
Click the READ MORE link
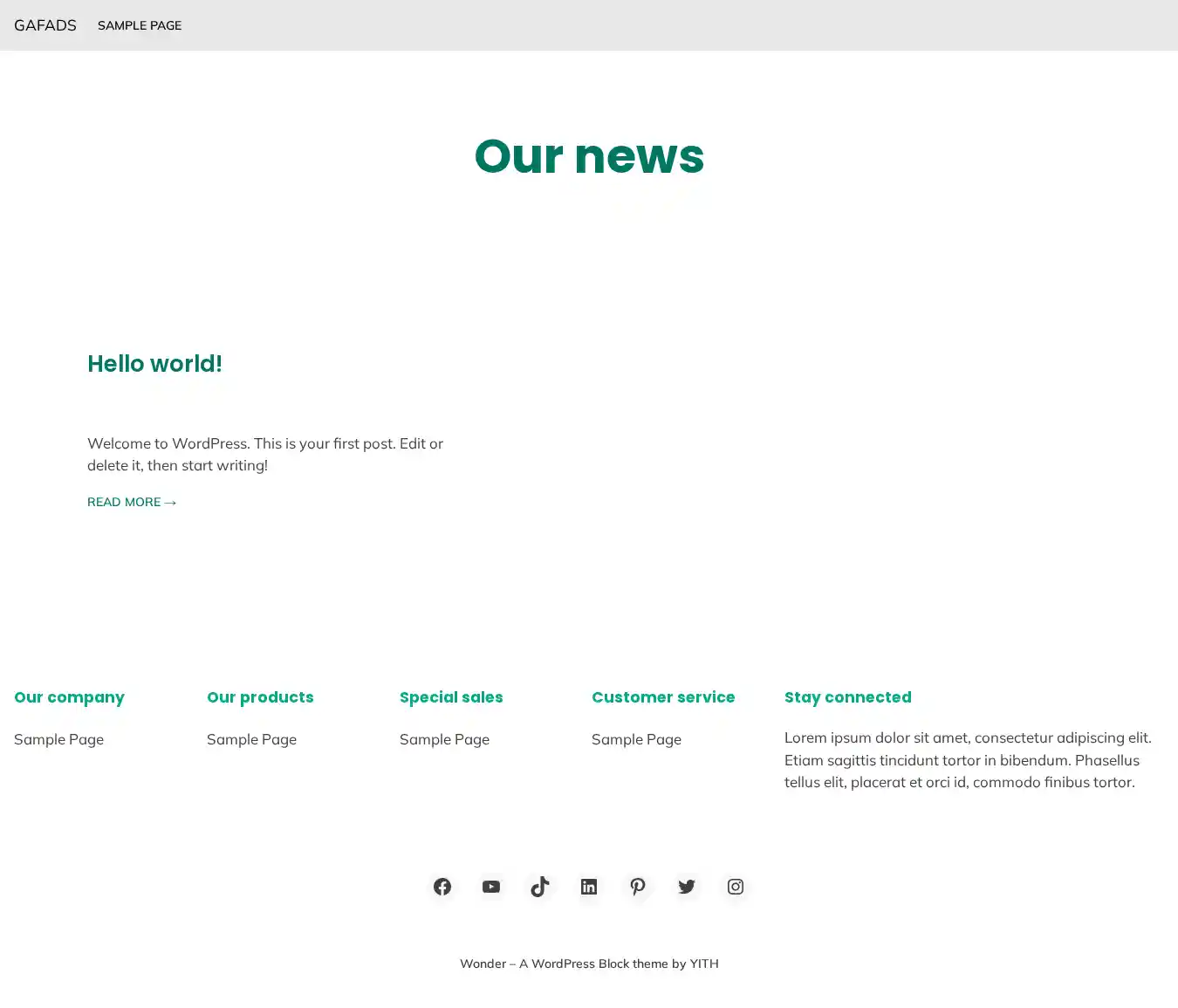(132, 502)
